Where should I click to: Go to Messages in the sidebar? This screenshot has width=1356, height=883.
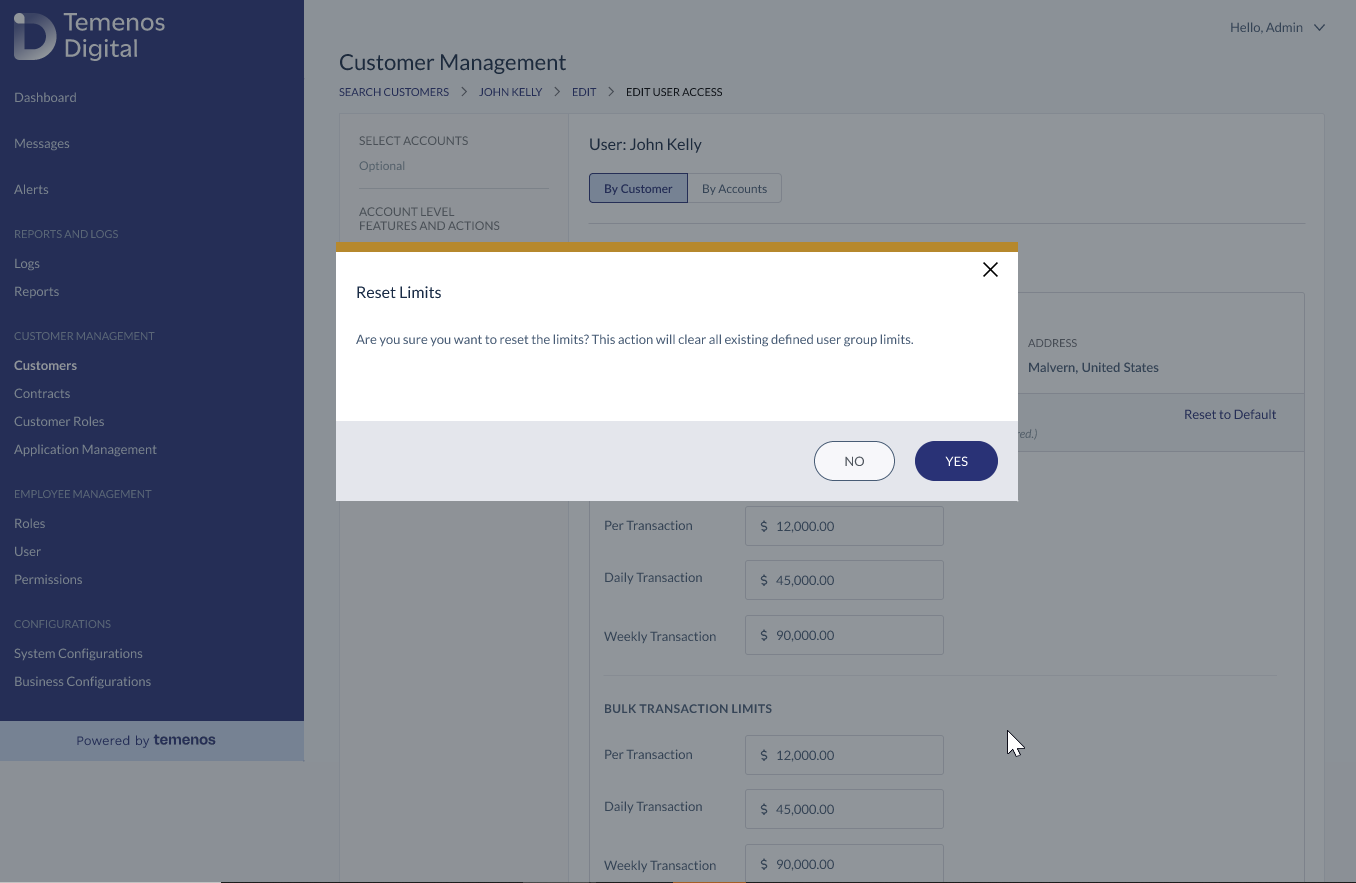click(x=42, y=143)
